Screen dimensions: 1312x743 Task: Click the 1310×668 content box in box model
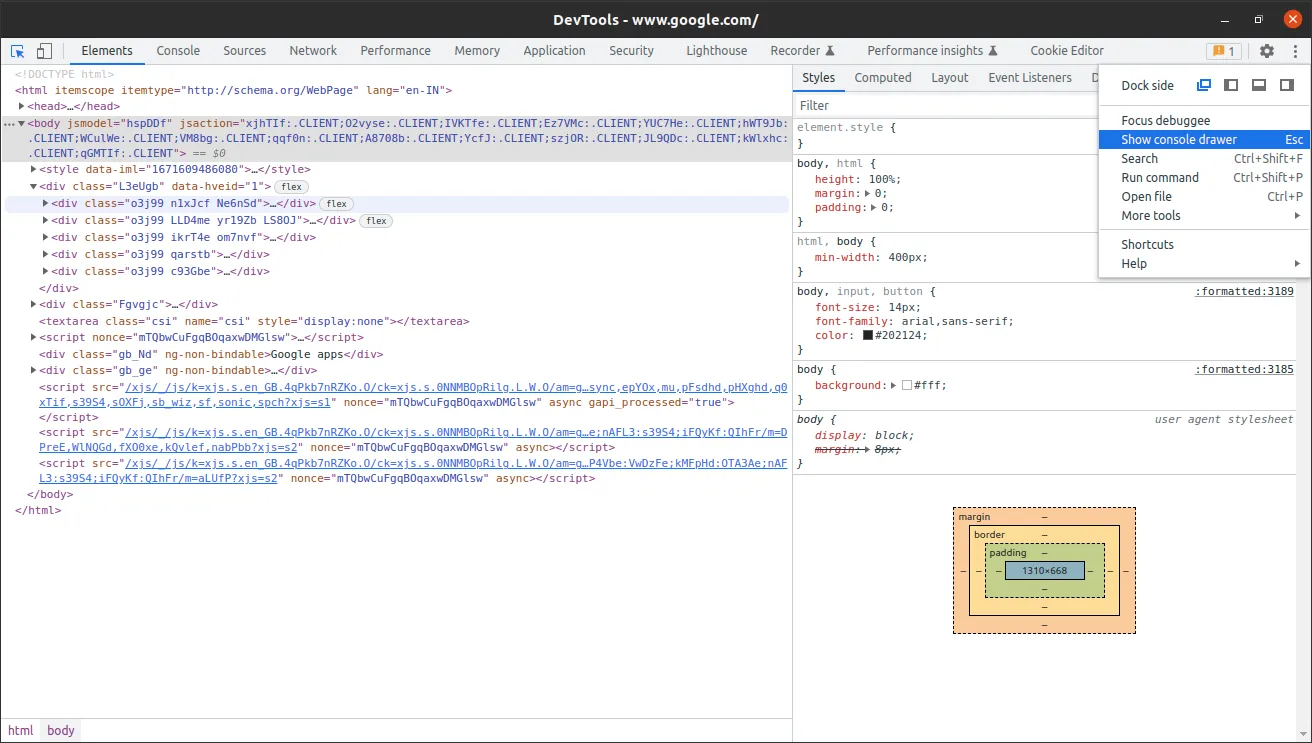point(1044,571)
